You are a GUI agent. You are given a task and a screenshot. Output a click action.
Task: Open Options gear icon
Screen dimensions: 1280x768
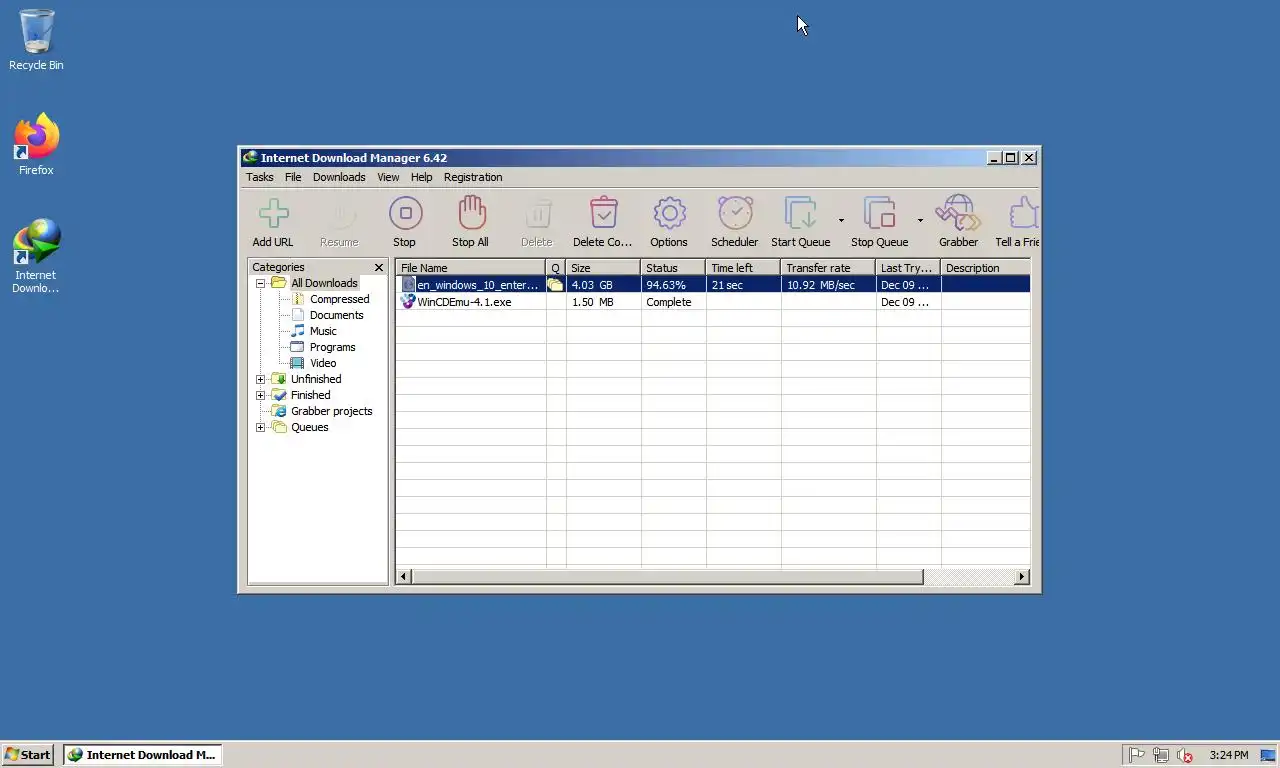(669, 222)
